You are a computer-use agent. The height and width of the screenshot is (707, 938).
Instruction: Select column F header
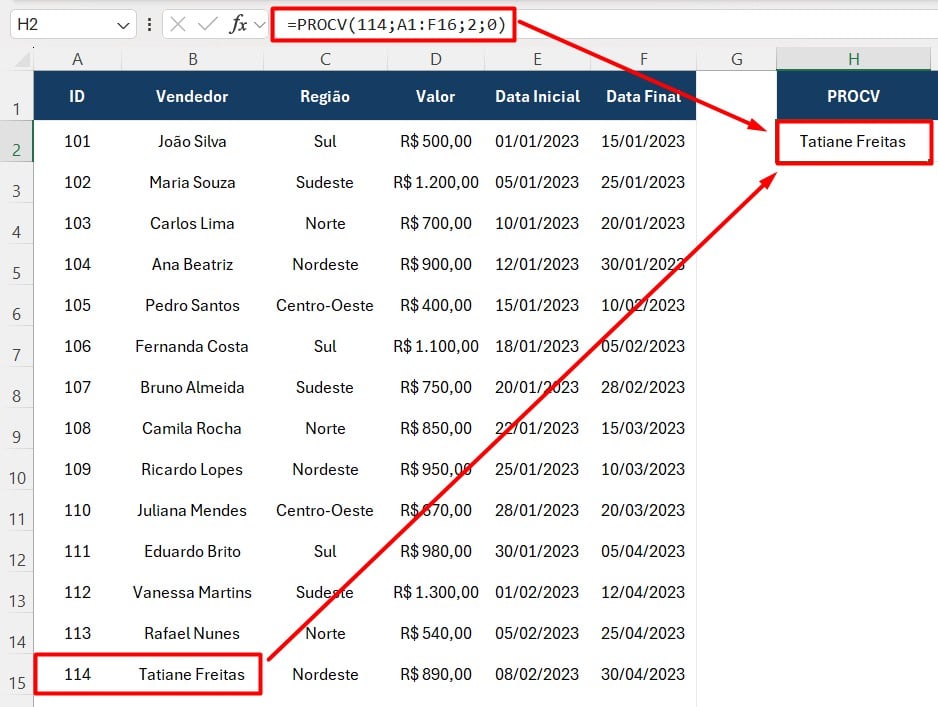tap(643, 59)
